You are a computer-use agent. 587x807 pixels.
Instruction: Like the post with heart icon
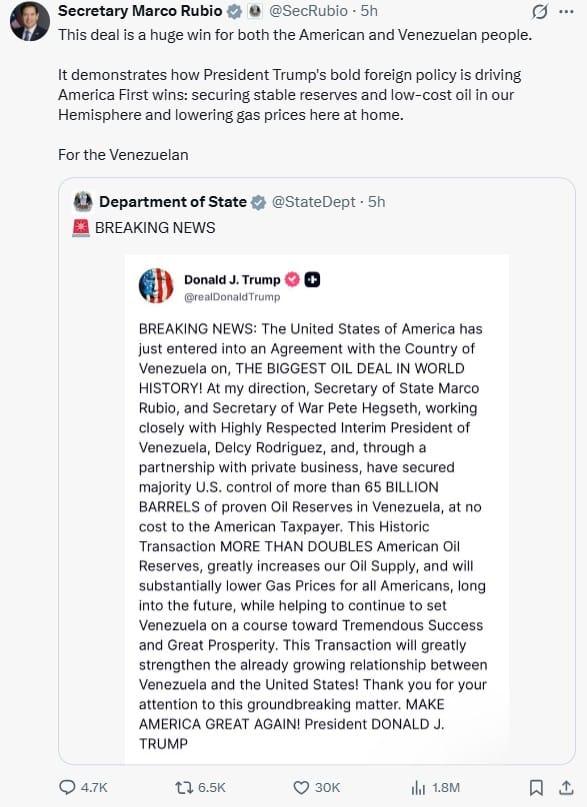(x=301, y=787)
